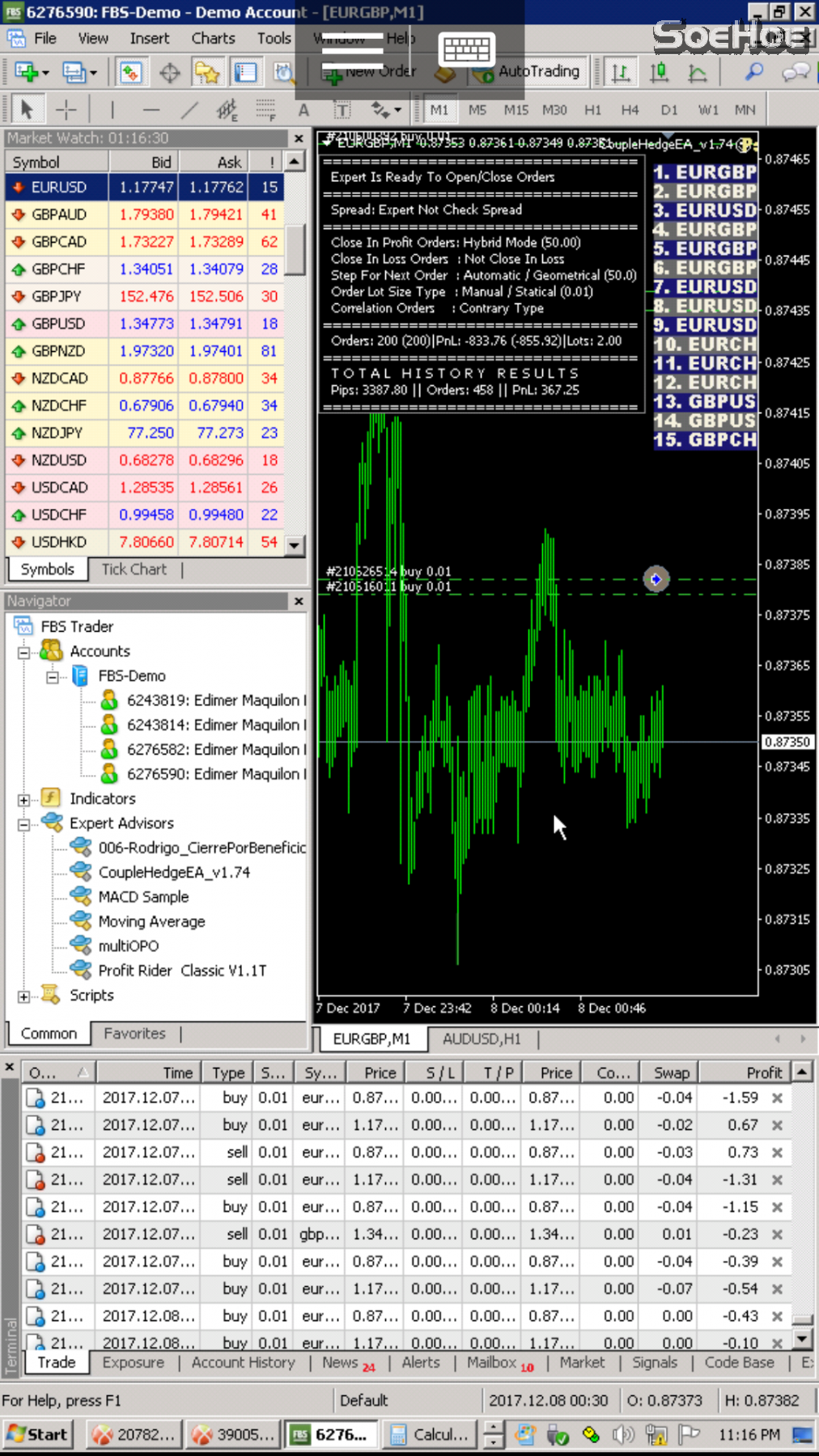Open the remote keyboard overlay icon
The image size is (819, 1456).
click(466, 49)
